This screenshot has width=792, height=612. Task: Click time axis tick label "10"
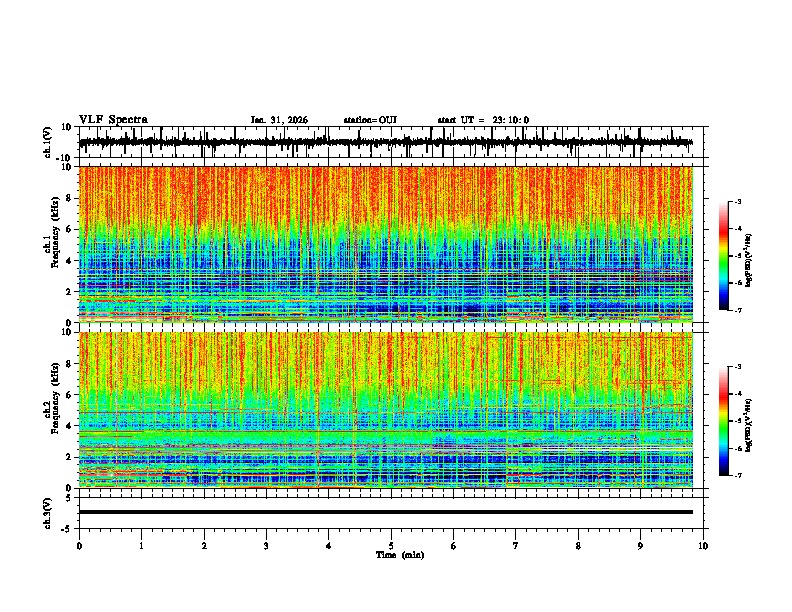tap(703, 546)
